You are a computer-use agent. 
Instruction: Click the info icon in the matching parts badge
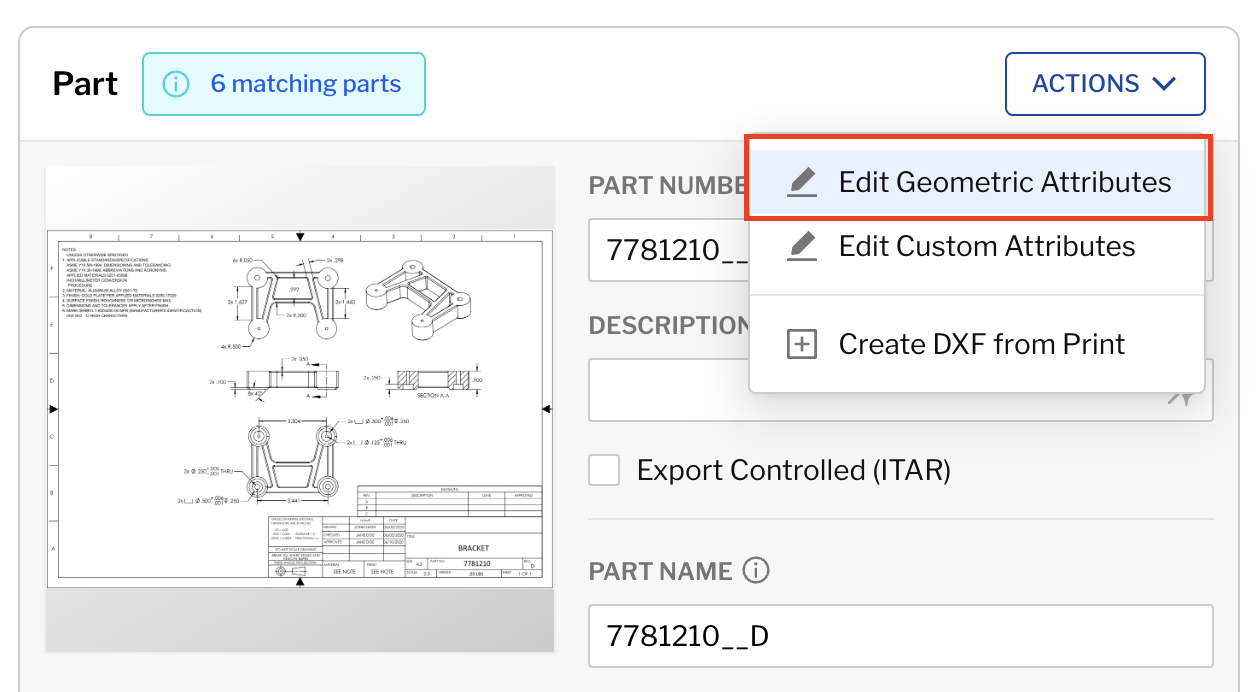click(x=175, y=83)
